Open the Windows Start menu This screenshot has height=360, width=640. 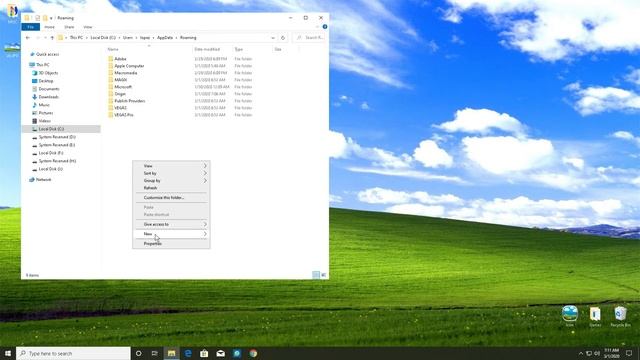point(8,353)
